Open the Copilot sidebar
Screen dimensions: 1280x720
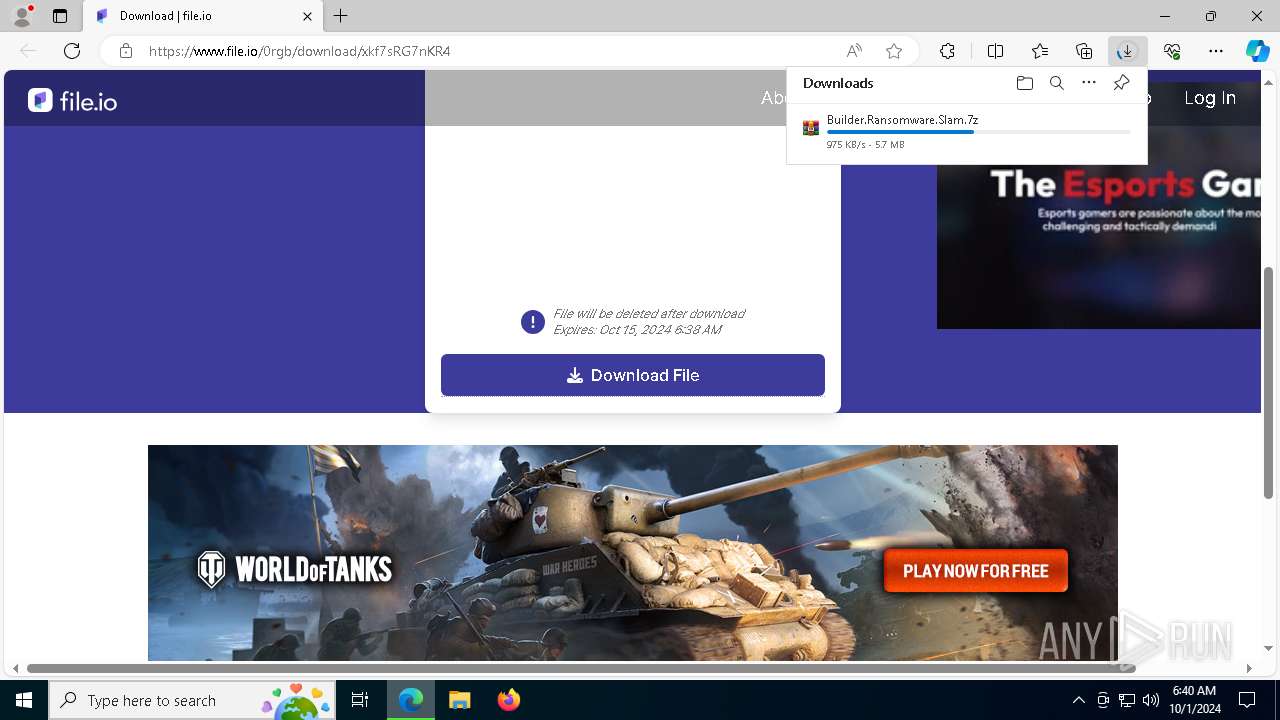1257,51
